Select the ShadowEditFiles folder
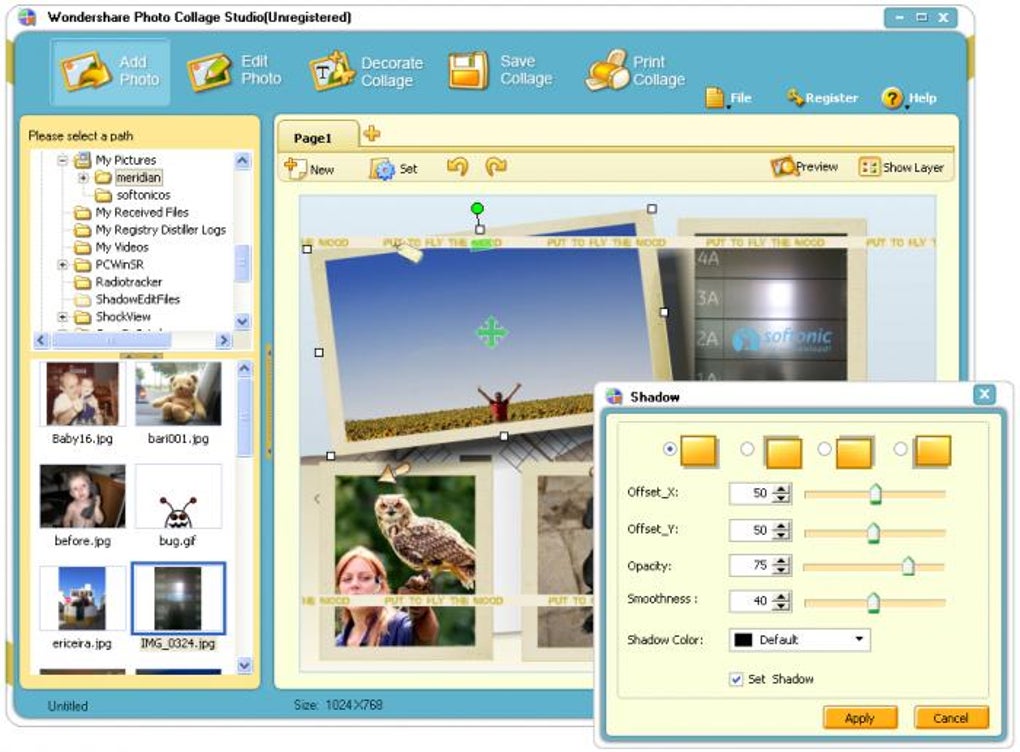This screenshot has height=752, width=1020. (137, 299)
